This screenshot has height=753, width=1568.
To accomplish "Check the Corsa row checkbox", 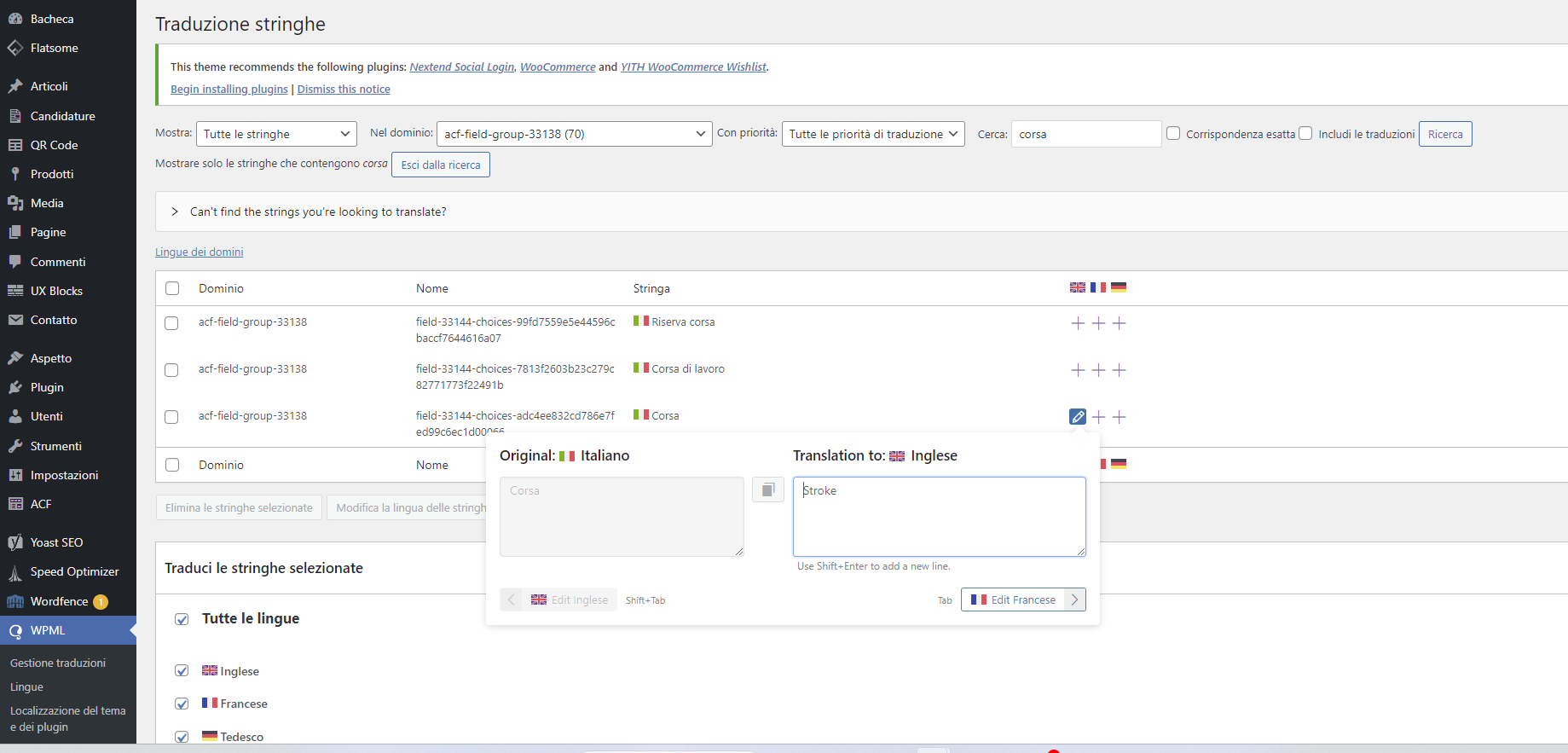I will pyautogui.click(x=171, y=417).
